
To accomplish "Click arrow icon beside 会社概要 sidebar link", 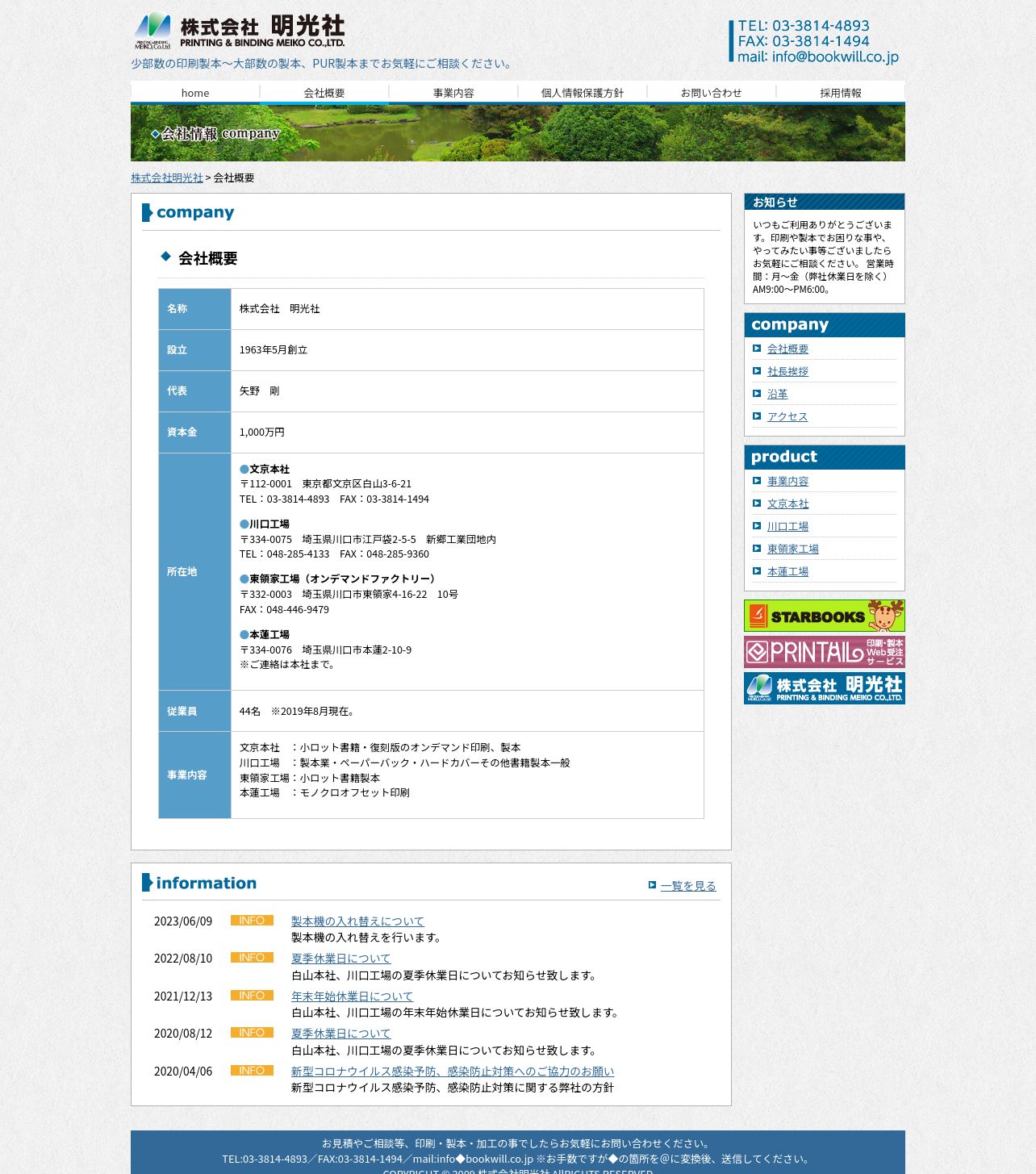I will tap(757, 349).
